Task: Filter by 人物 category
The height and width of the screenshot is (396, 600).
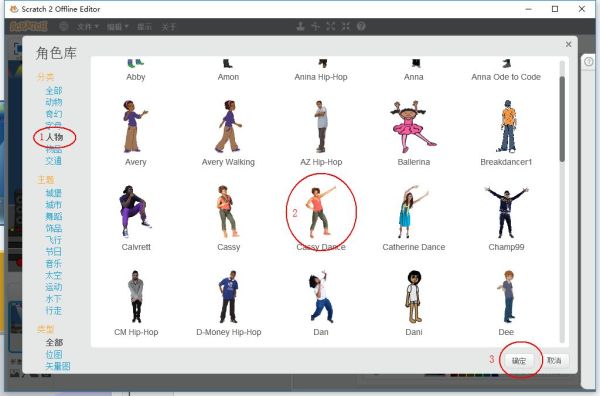Action: [x=54, y=137]
